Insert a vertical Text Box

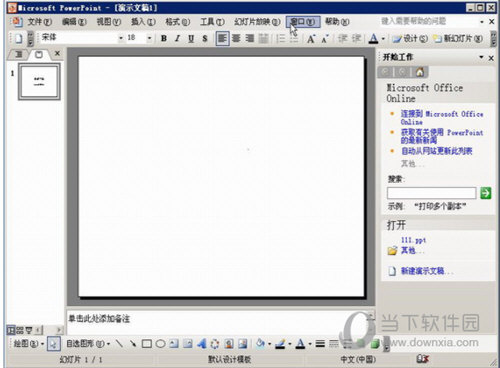188,343
